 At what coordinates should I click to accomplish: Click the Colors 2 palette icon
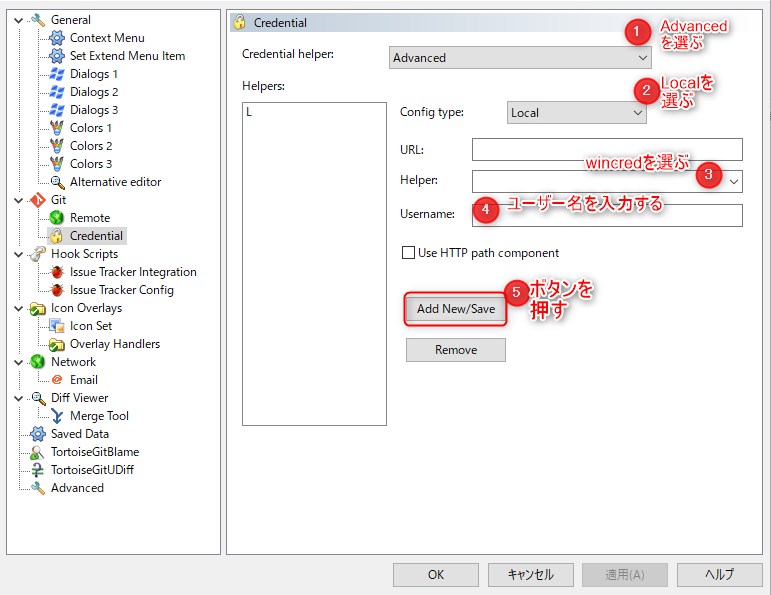click(x=57, y=146)
